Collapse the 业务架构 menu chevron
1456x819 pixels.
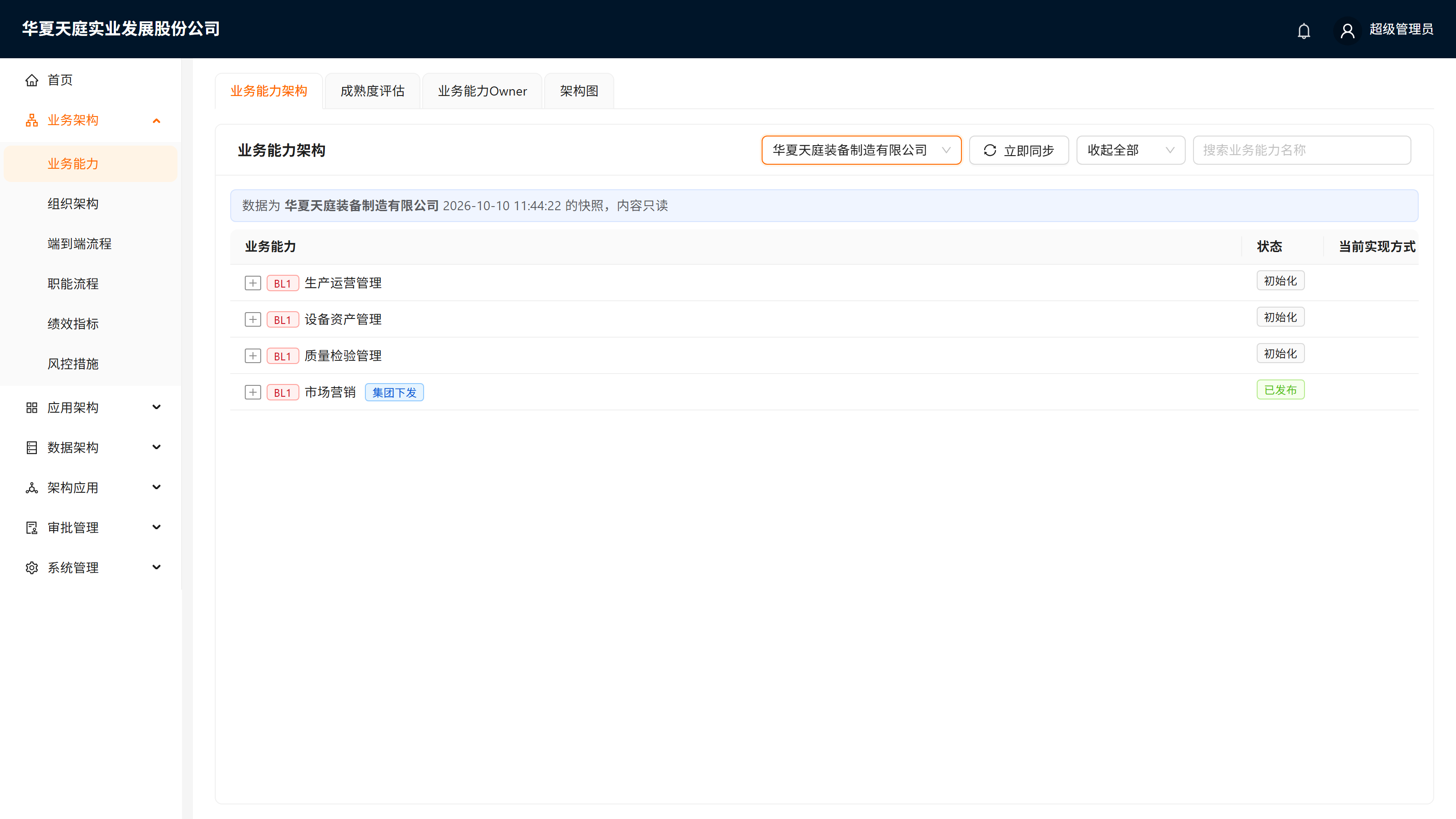click(157, 121)
